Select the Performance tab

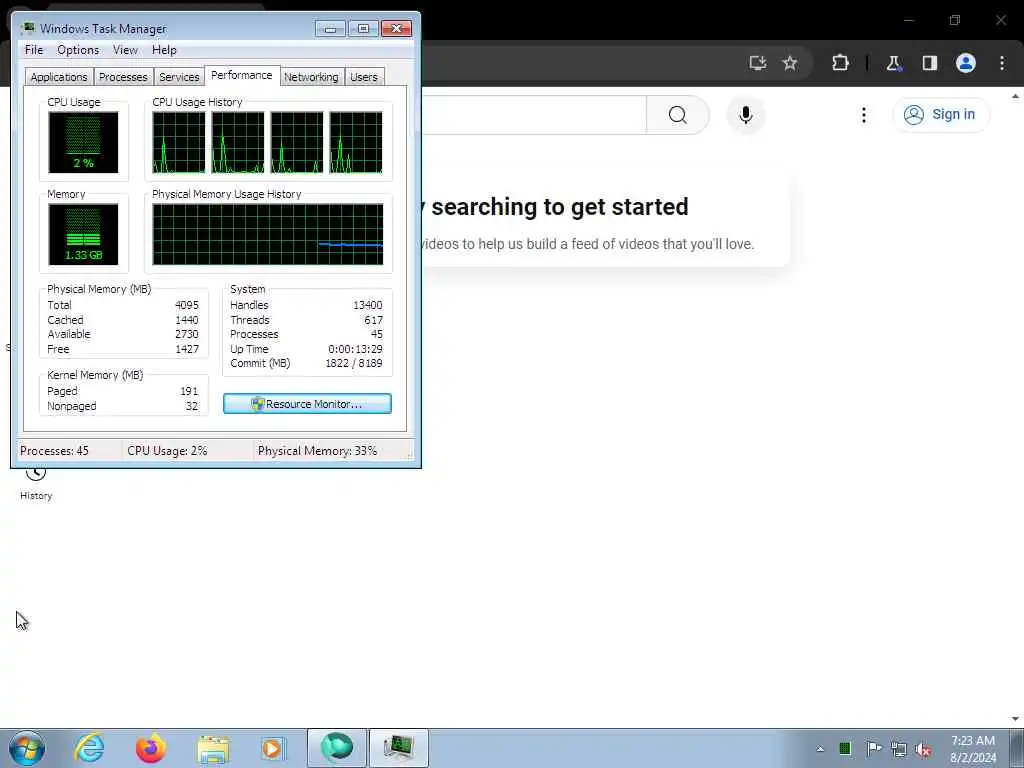tap(242, 75)
